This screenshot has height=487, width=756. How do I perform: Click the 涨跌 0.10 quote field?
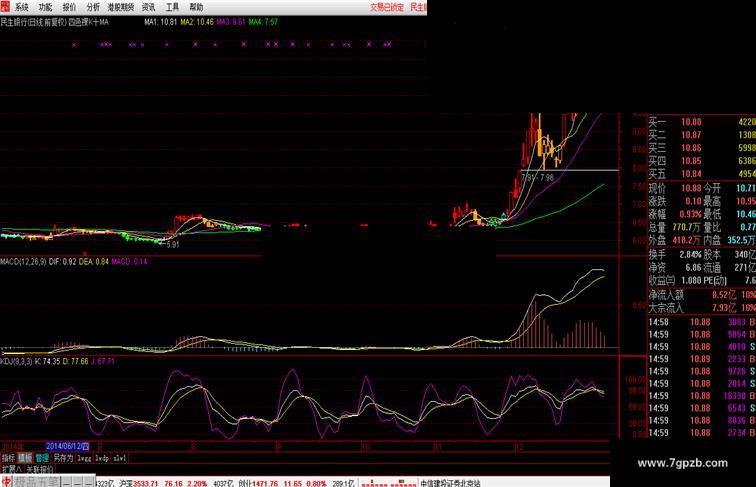pos(675,201)
